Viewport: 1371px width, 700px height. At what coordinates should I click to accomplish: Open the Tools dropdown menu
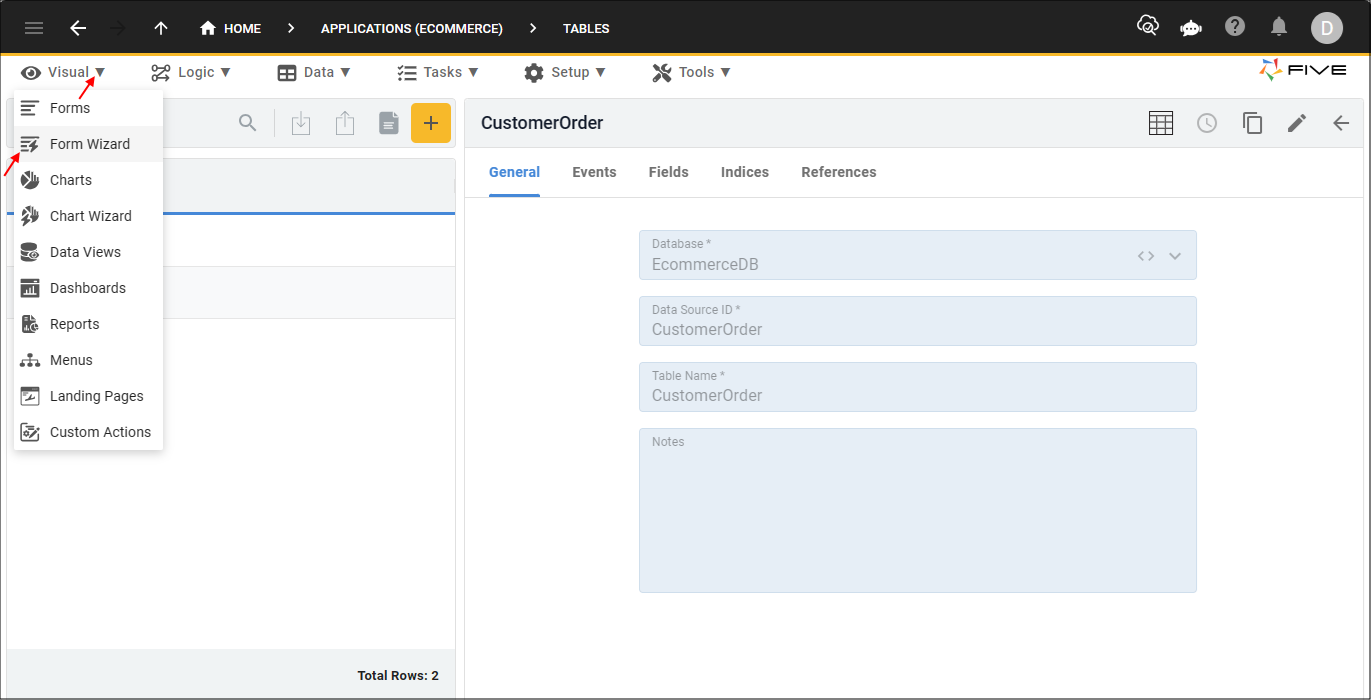(692, 72)
